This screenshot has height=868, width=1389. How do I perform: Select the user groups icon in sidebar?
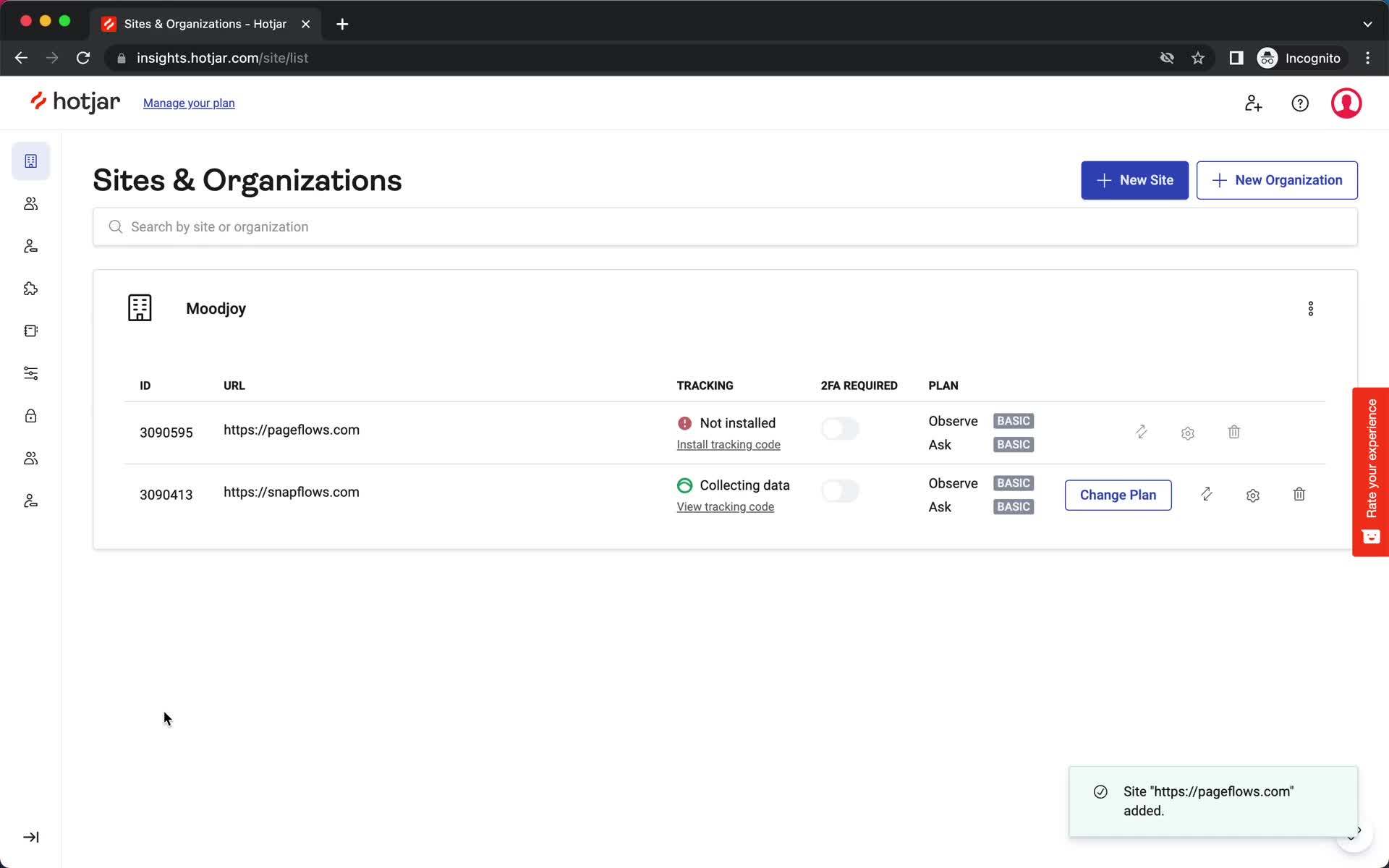click(30, 203)
